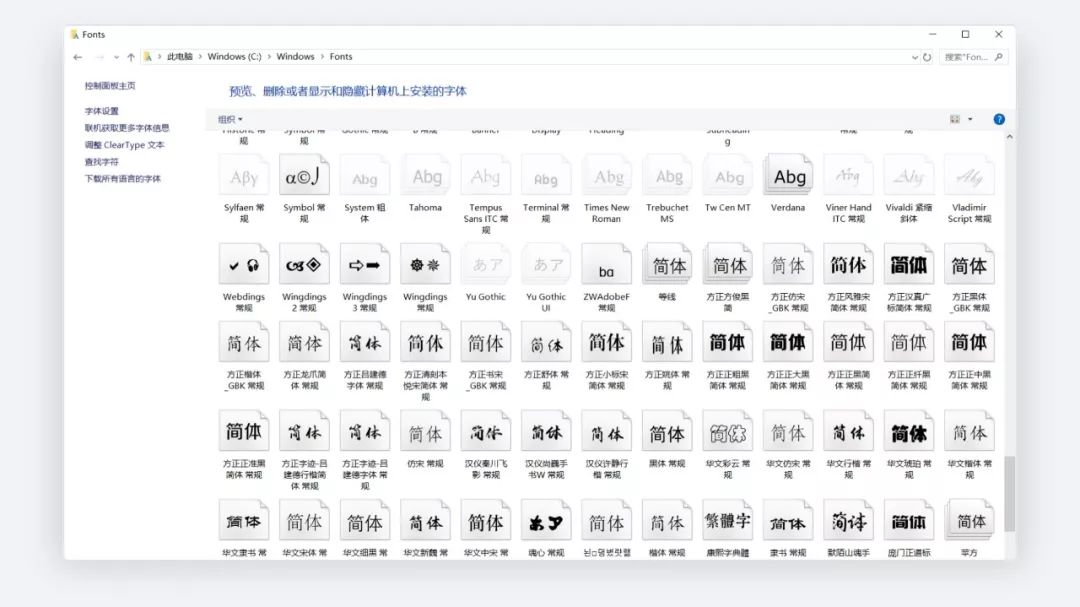Select the Wingdings 3 font icon
The image size is (1080, 607).
click(364, 264)
